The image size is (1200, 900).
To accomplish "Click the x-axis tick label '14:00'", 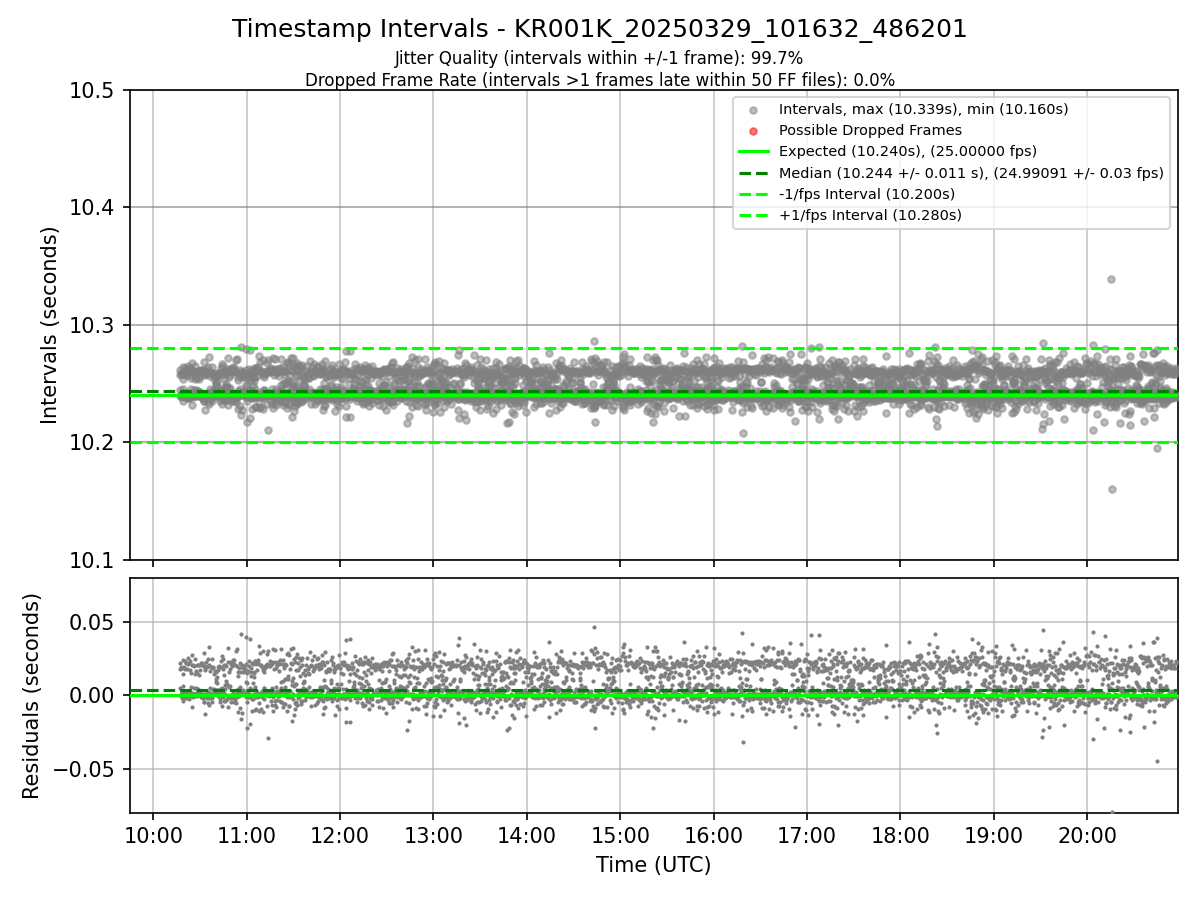I will tap(526, 836).
